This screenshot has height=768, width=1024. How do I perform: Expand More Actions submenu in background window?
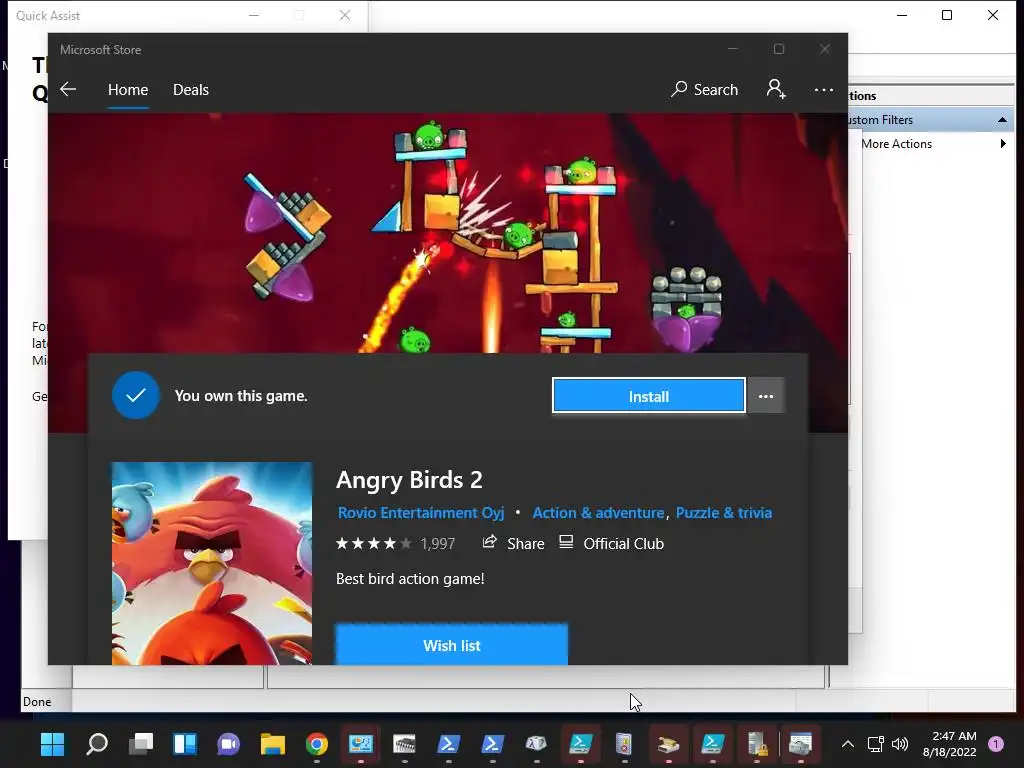[1003, 144]
